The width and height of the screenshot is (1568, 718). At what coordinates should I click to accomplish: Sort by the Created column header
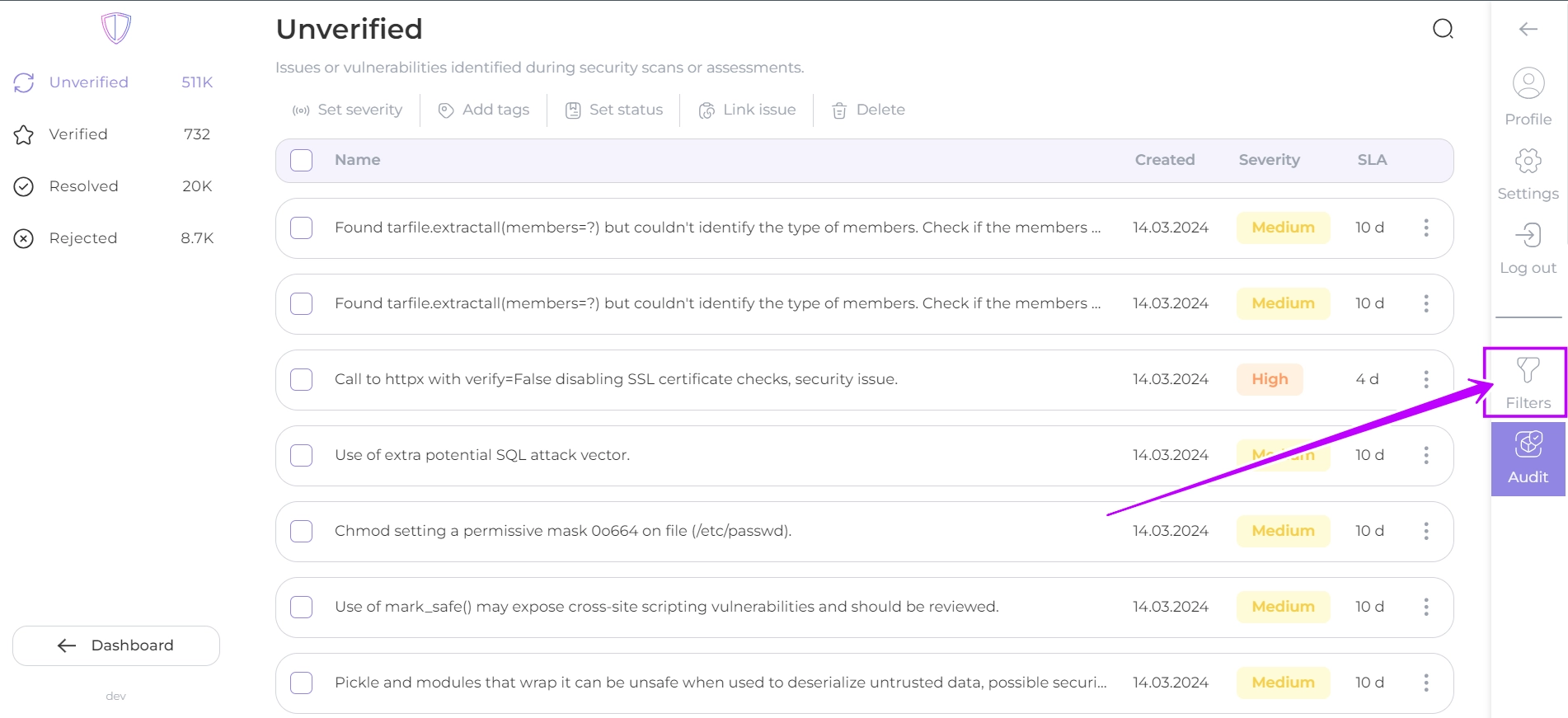tap(1164, 160)
